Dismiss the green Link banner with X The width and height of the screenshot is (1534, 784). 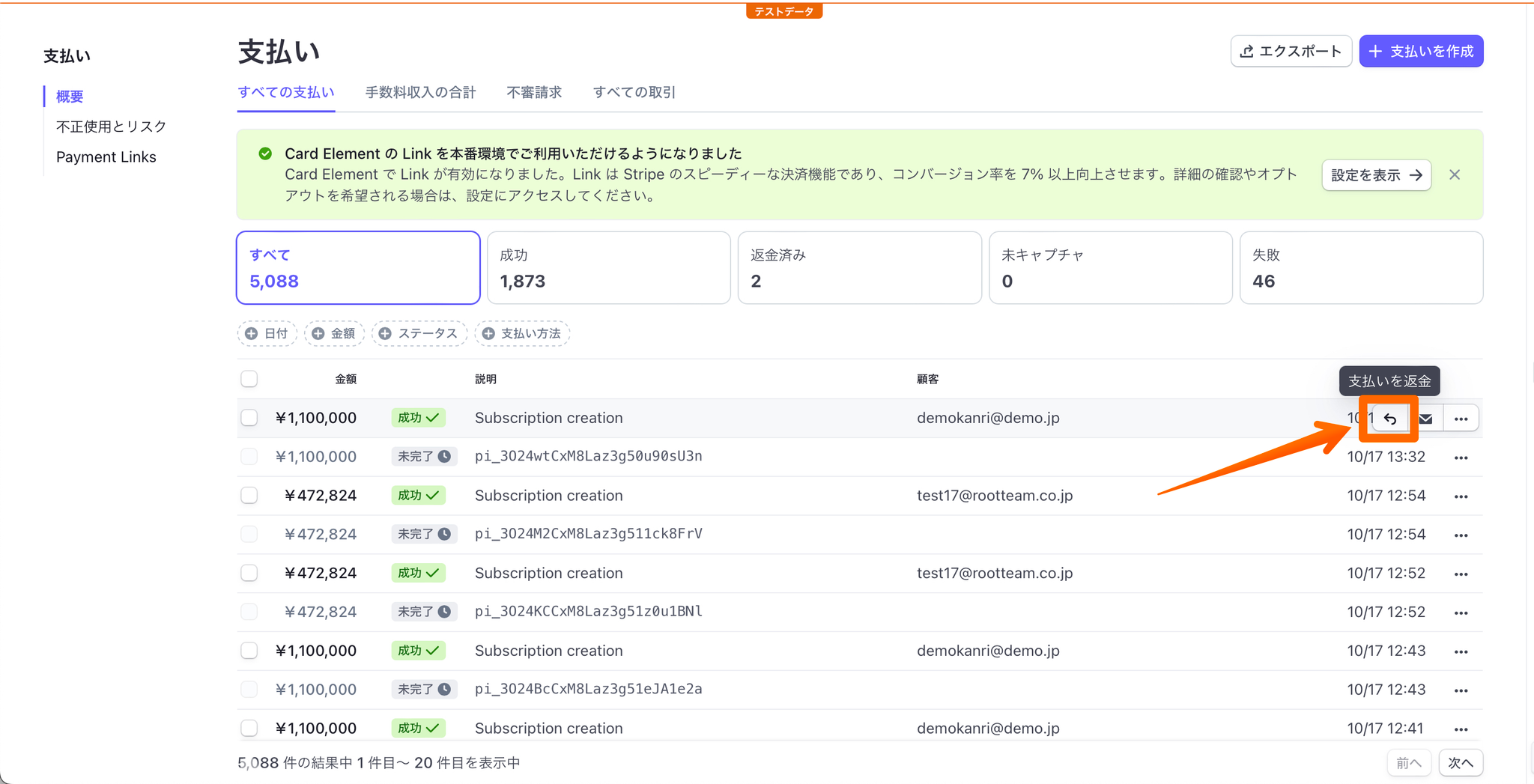click(1455, 174)
